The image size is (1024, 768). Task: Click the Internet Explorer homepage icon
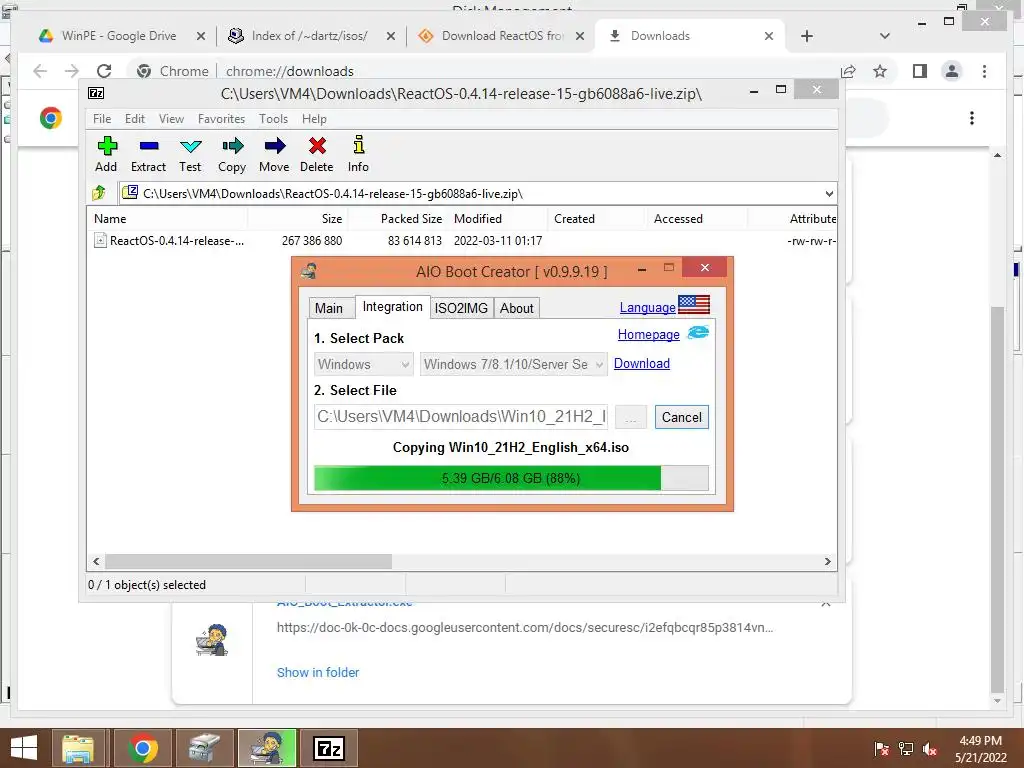pyautogui.click(x=697, y=333)
